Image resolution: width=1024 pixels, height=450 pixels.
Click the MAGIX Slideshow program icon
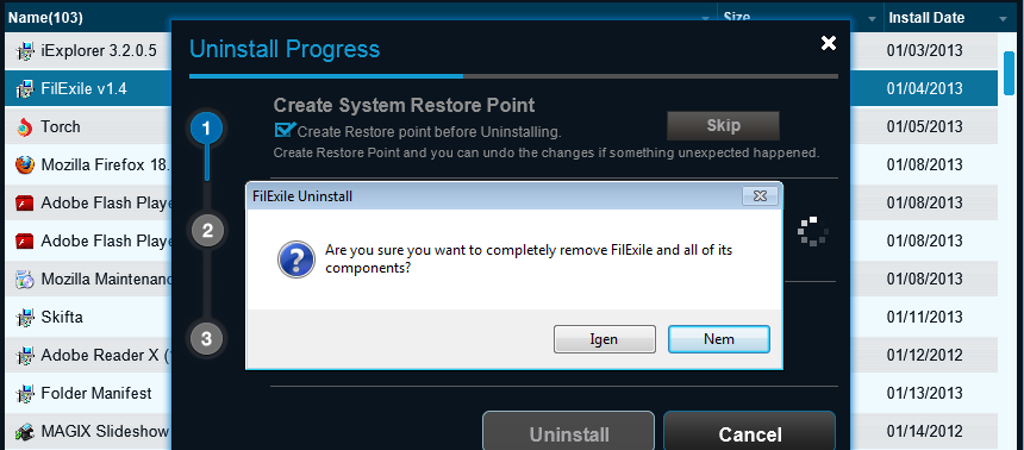(x=24, y=432)
